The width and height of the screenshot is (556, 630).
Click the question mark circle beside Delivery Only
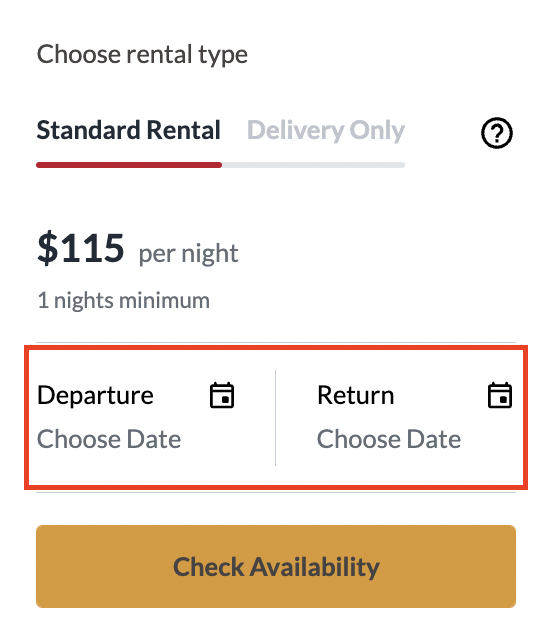coord(497,133)
